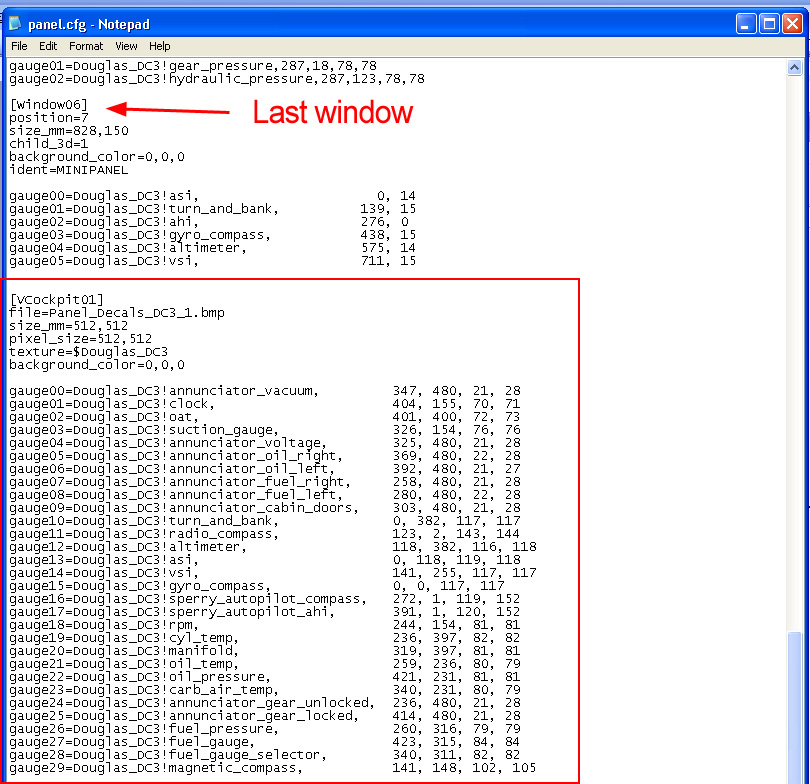The width and height of the screenshot is (810, 784).
Task: Click the manifold gauge20 line
Action: click(264, 651)
